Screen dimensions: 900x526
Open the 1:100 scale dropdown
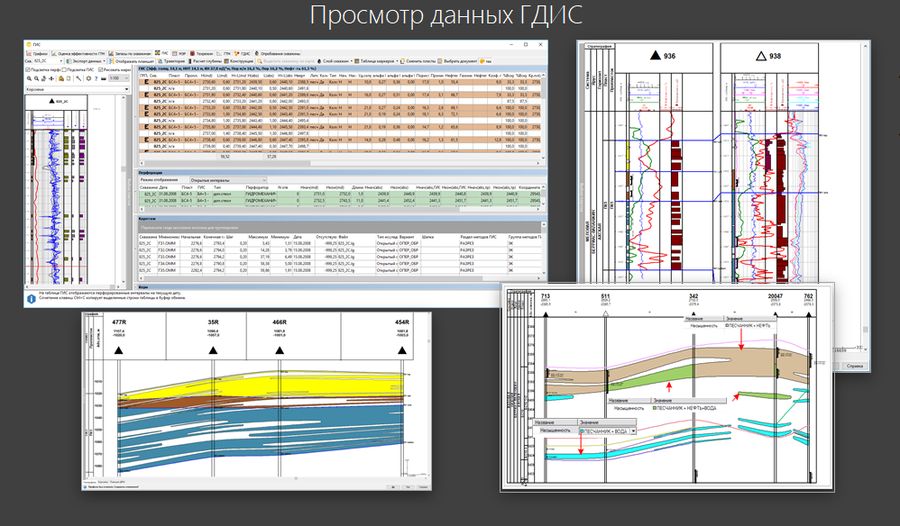pyautogui.click(x=119, y=78)
